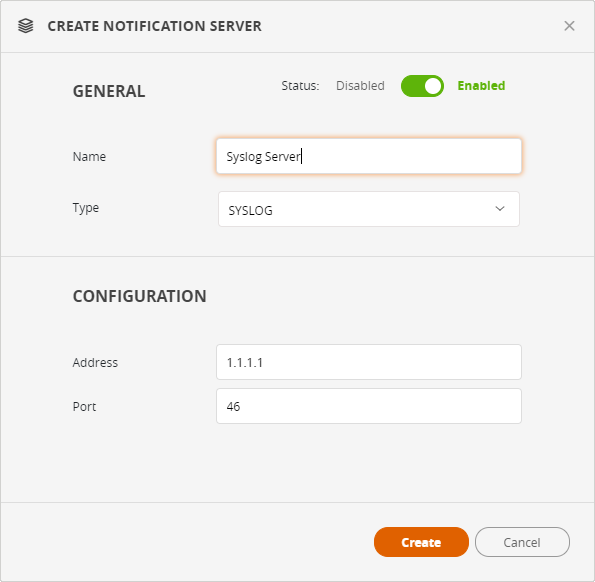Toggle the Status switch off
This screenshot has height=582, width=595.
click(422, 86)
